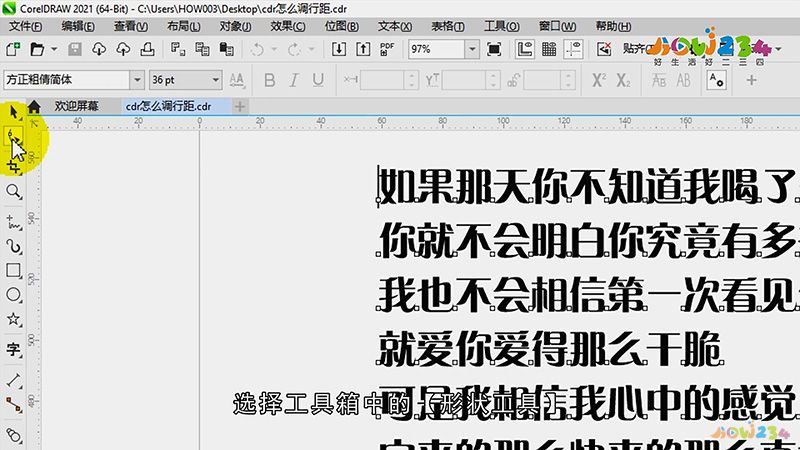
Task: Open the 文件(F) menu
Action: [x=26, y=26]
